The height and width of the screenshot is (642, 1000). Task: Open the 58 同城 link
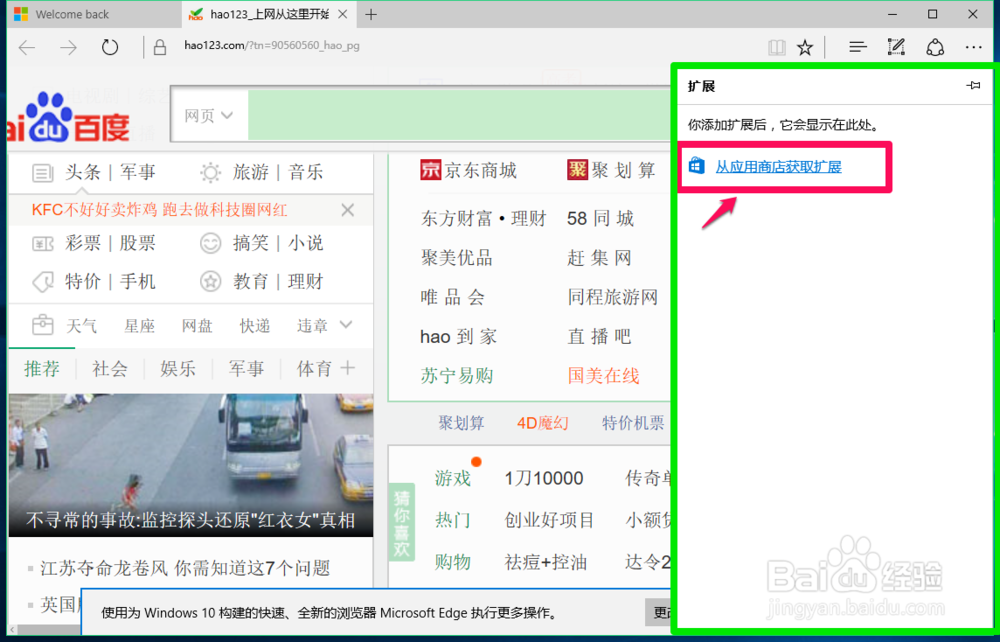click(x=600, y=219)
